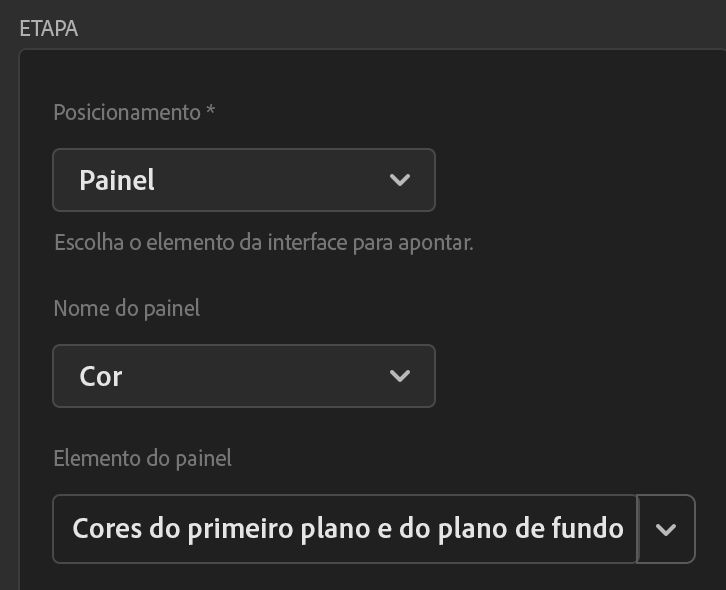The width and height of the screenshot is (726, 590).
Task: Select the Painel value text
Action: coord(117,181)
